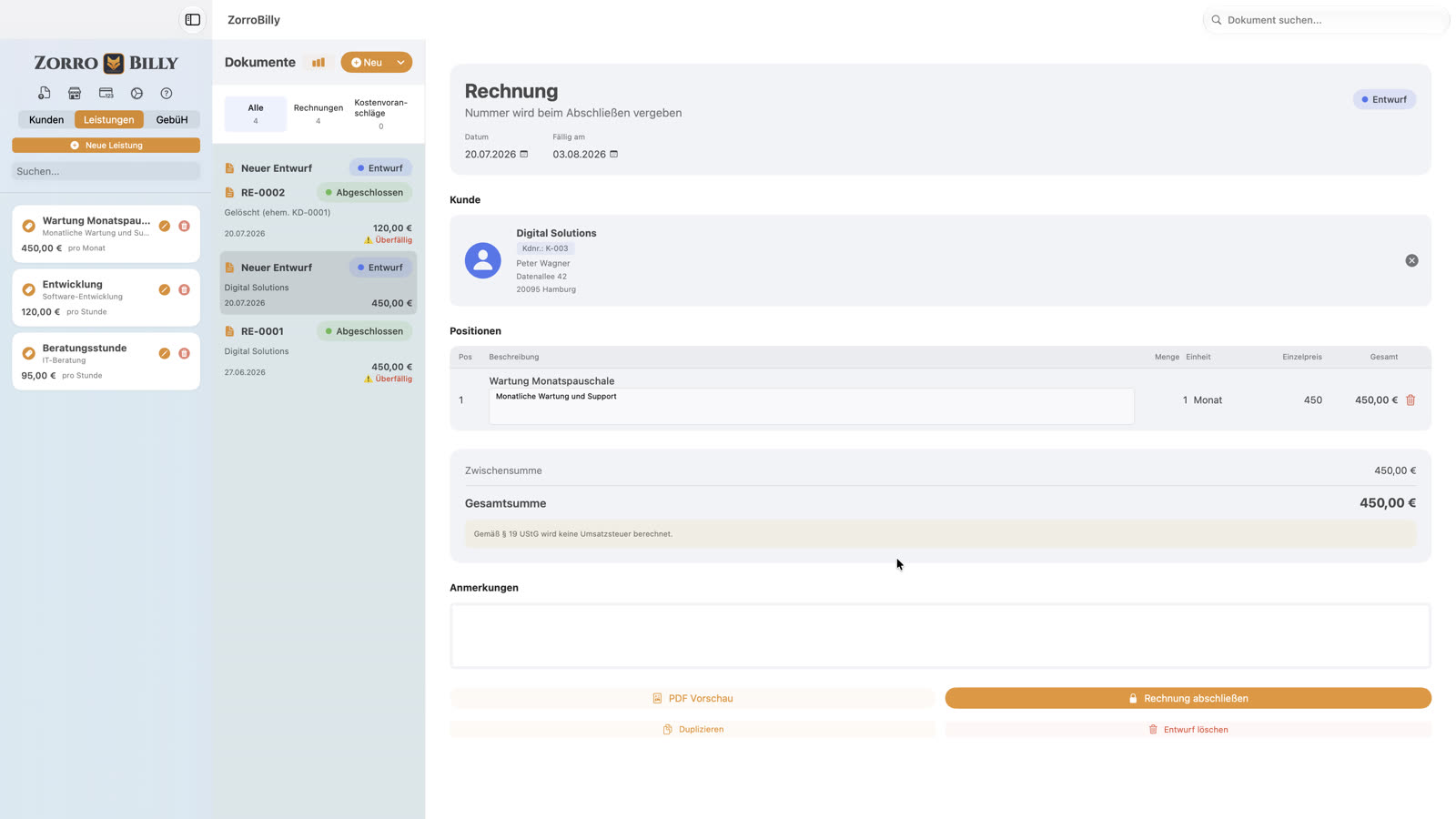This screenshot has width=1456, height=819.
Task: Switch to the GebüH tab
Action: pos(172,119)
